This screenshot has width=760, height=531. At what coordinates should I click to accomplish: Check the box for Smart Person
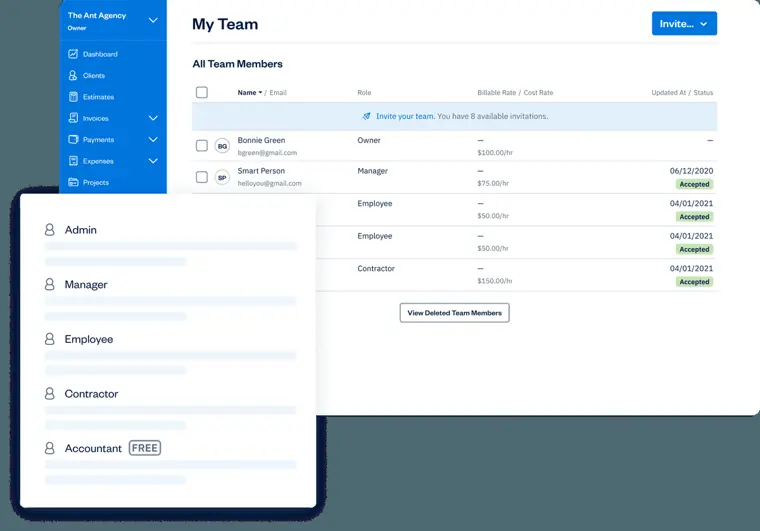click(x=202, y=177)
